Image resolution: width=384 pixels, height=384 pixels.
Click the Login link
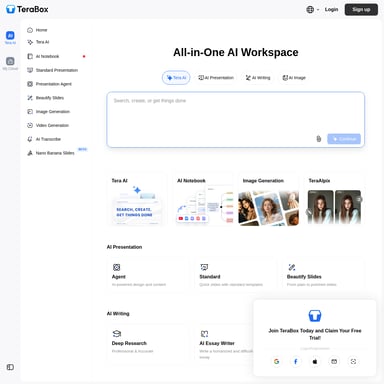point(331,10)
